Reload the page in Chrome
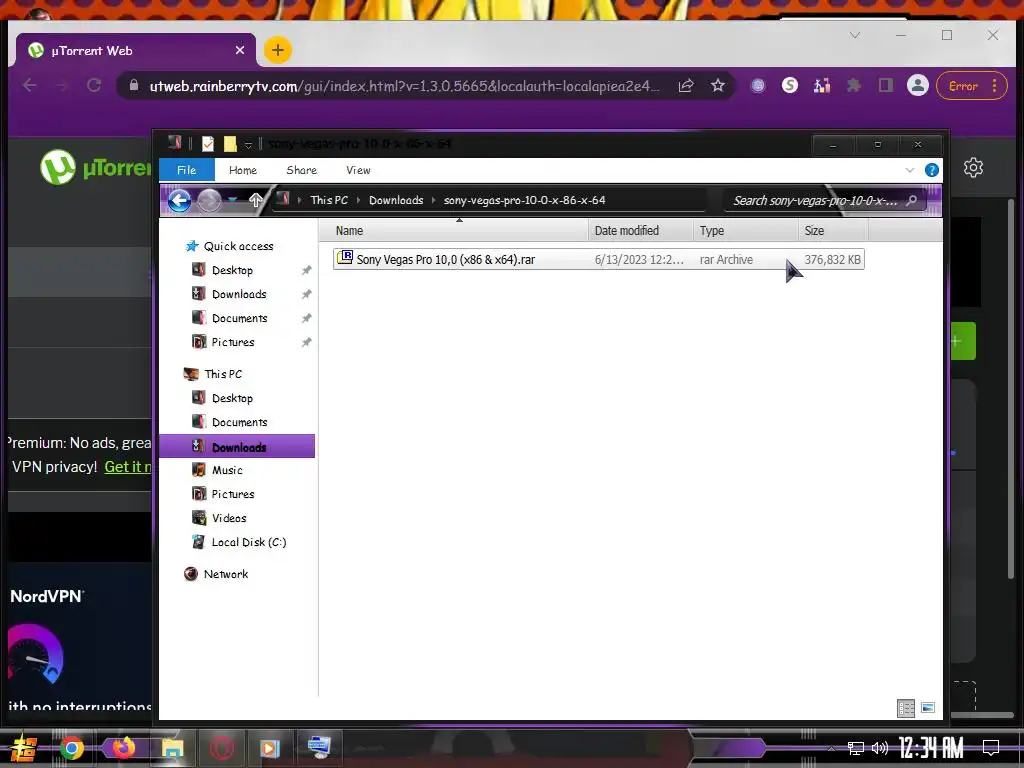The width and height of the screenshot is (1024, 768). [94, 86]
